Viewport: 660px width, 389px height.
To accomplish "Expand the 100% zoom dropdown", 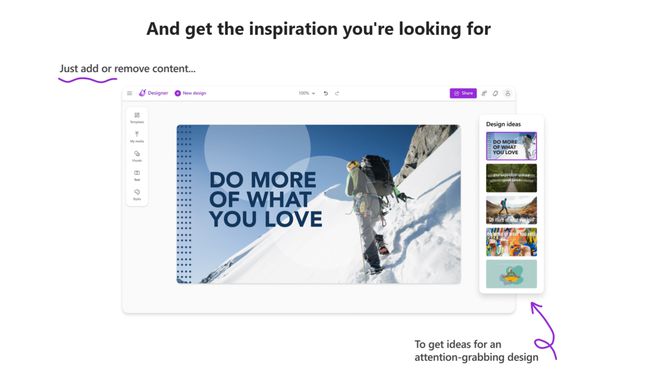I will tap(306, 93).
